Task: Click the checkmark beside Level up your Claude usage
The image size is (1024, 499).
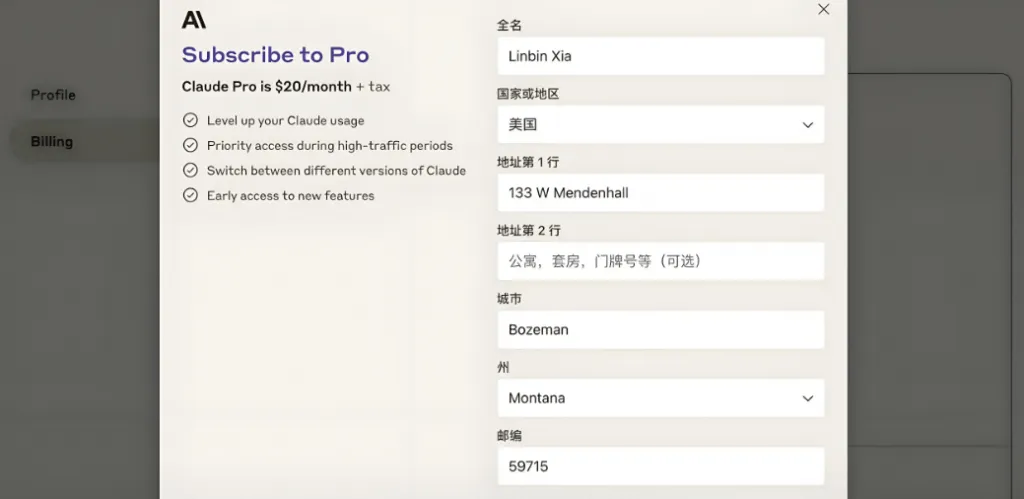Action: [x=190, y=120]
